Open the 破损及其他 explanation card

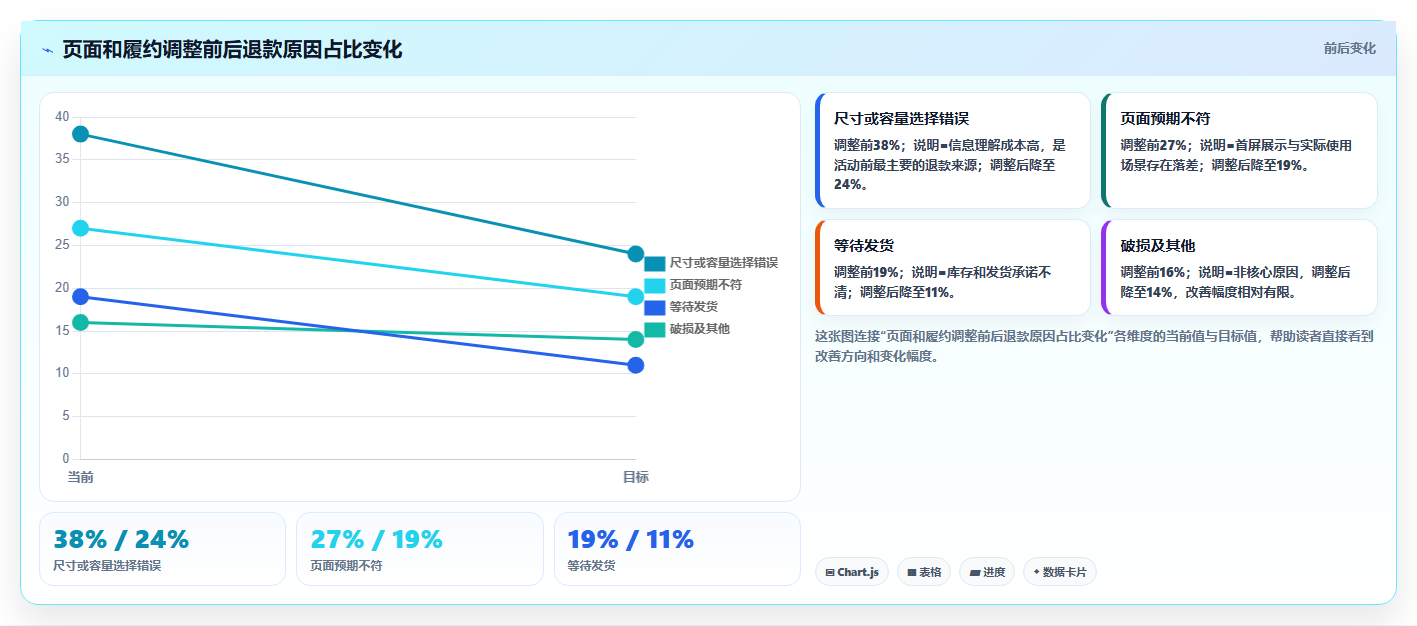(x=1239, y=267)
